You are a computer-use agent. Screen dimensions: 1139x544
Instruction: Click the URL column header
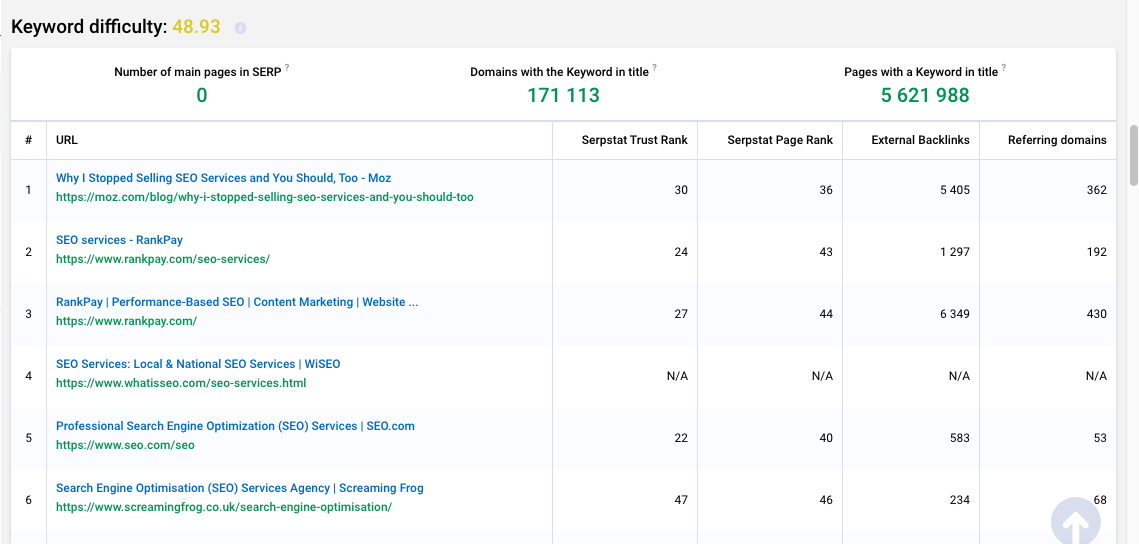click(x=67, y=140)
